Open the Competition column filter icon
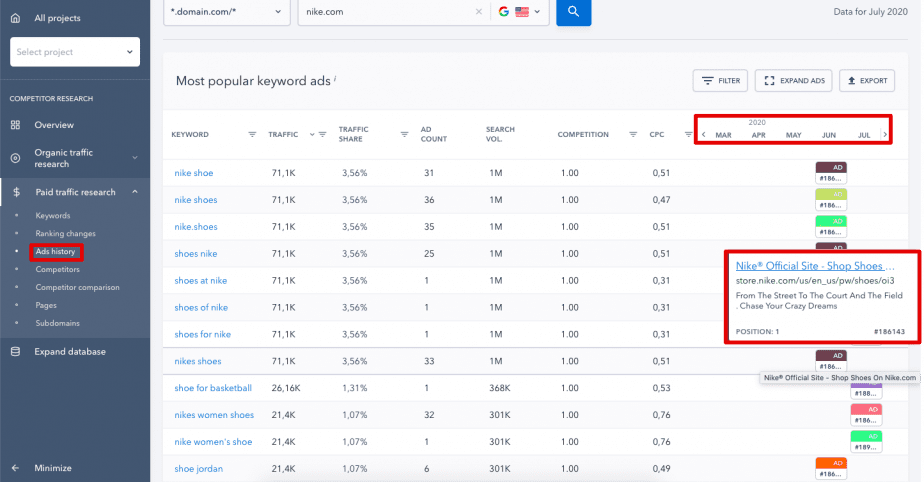This screenshot has width=924, height=482. pos(633,134)
